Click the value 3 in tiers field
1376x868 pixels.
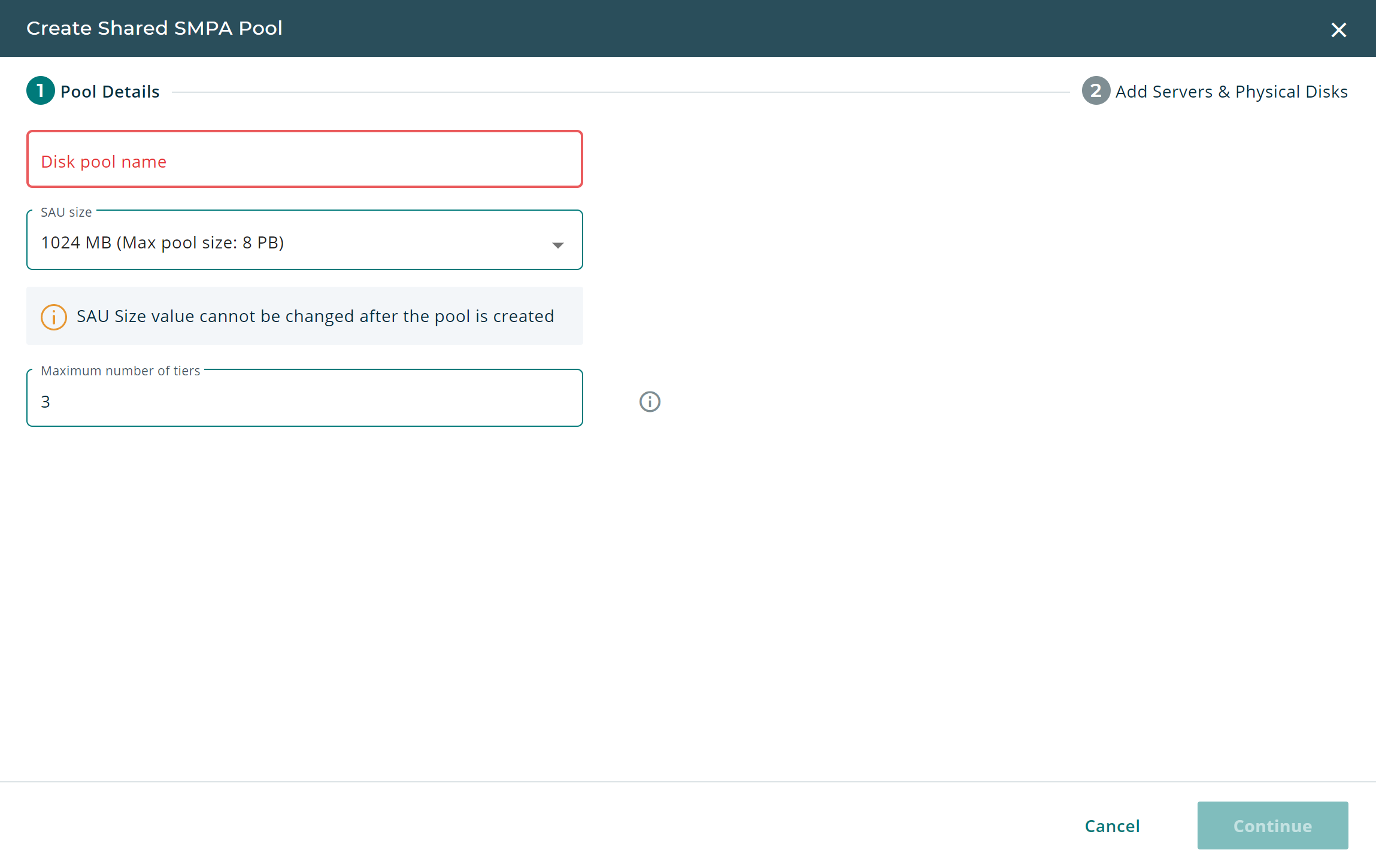click(46, 402)
